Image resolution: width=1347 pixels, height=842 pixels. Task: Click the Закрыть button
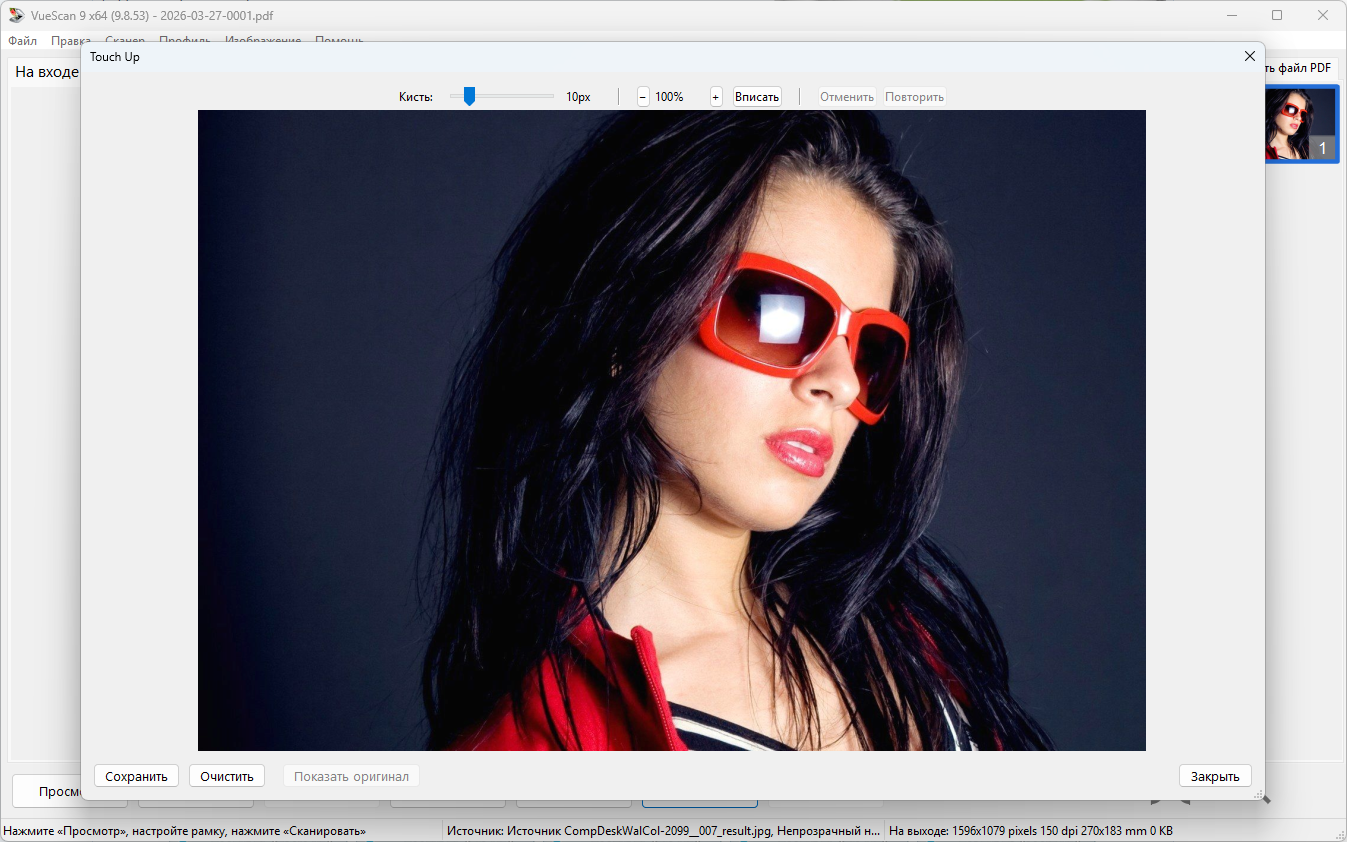point(1214,776)
